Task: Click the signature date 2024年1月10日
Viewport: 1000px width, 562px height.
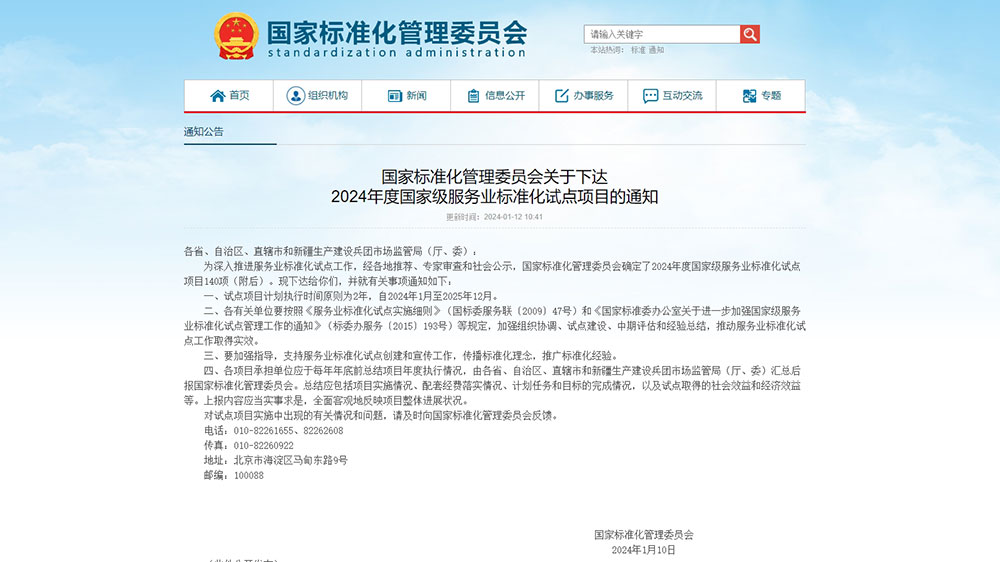Action: tap(643, 550)
